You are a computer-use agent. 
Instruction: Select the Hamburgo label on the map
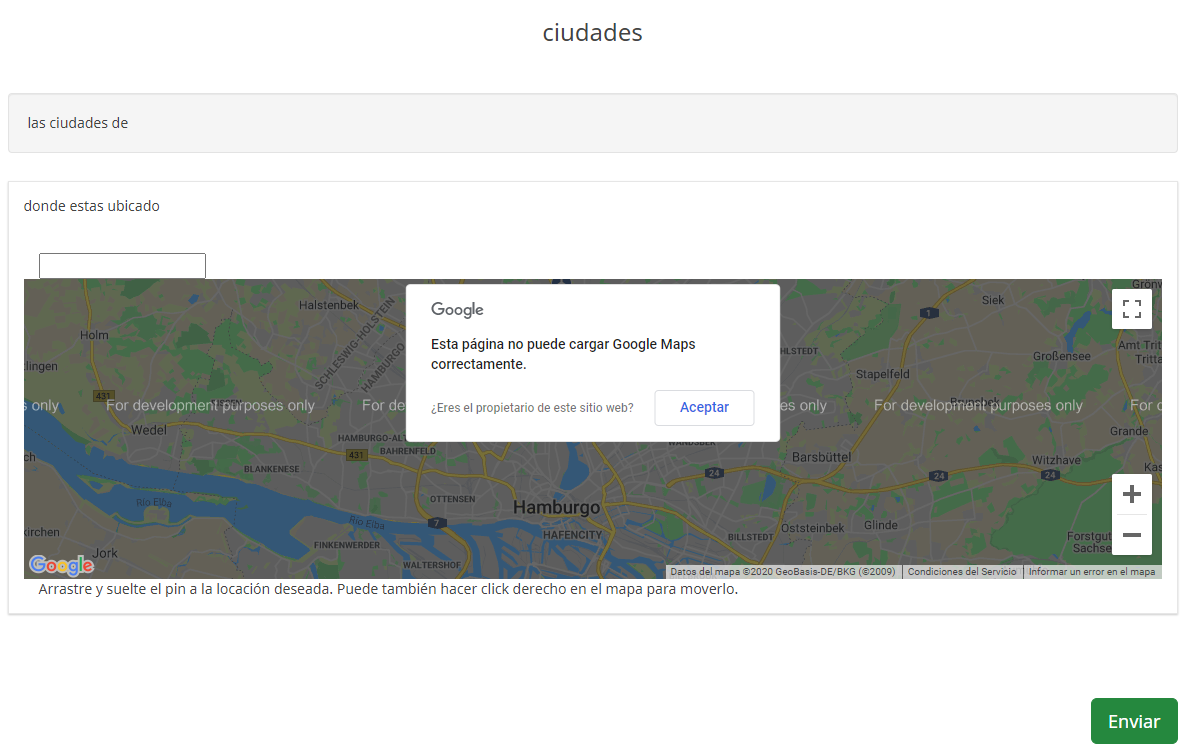[556, 508]
